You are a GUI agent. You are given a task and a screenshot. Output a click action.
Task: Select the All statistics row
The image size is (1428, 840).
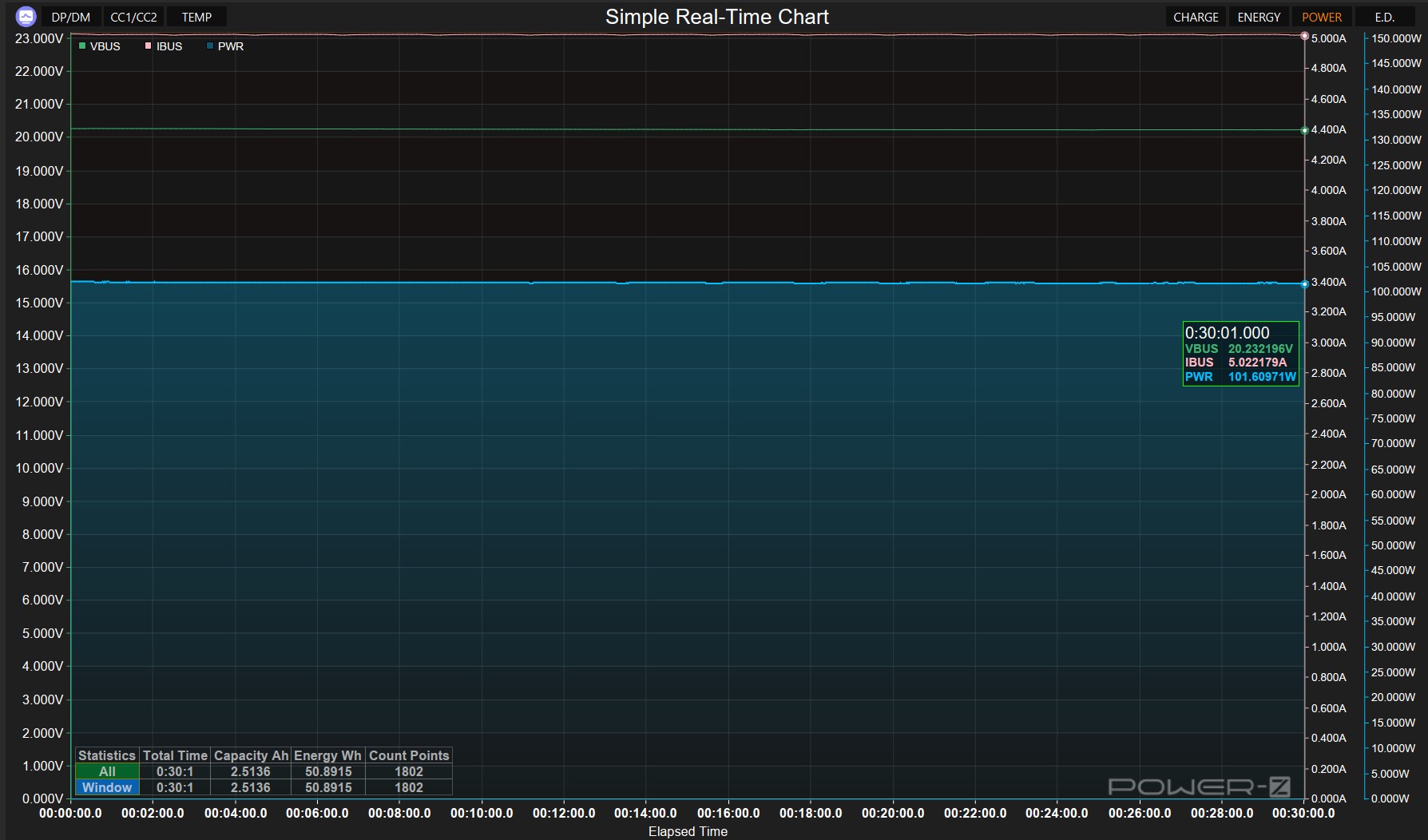(x=107, y=771)
